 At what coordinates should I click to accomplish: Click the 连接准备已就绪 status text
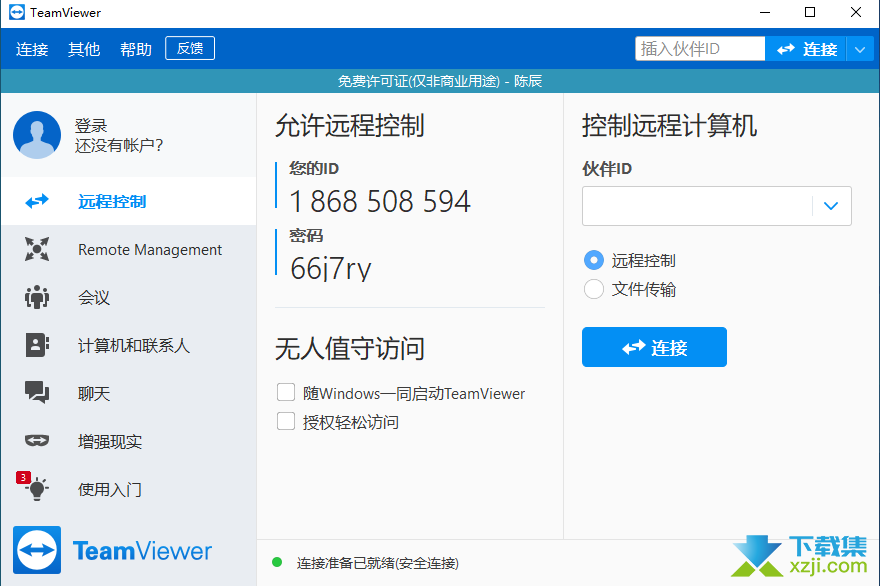click(x=377, y=563)
